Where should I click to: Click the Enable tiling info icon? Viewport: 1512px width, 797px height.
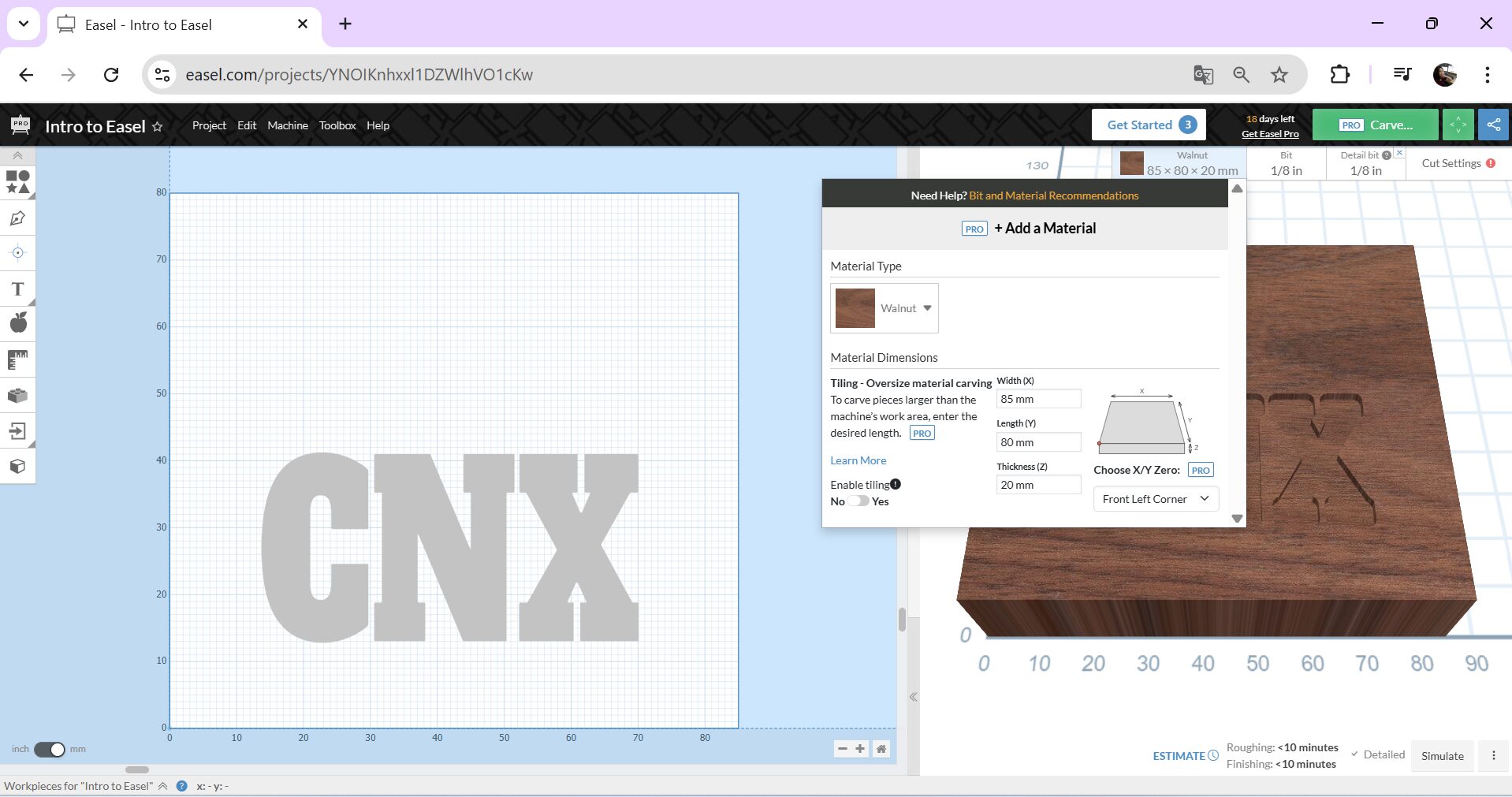[896, 484]
